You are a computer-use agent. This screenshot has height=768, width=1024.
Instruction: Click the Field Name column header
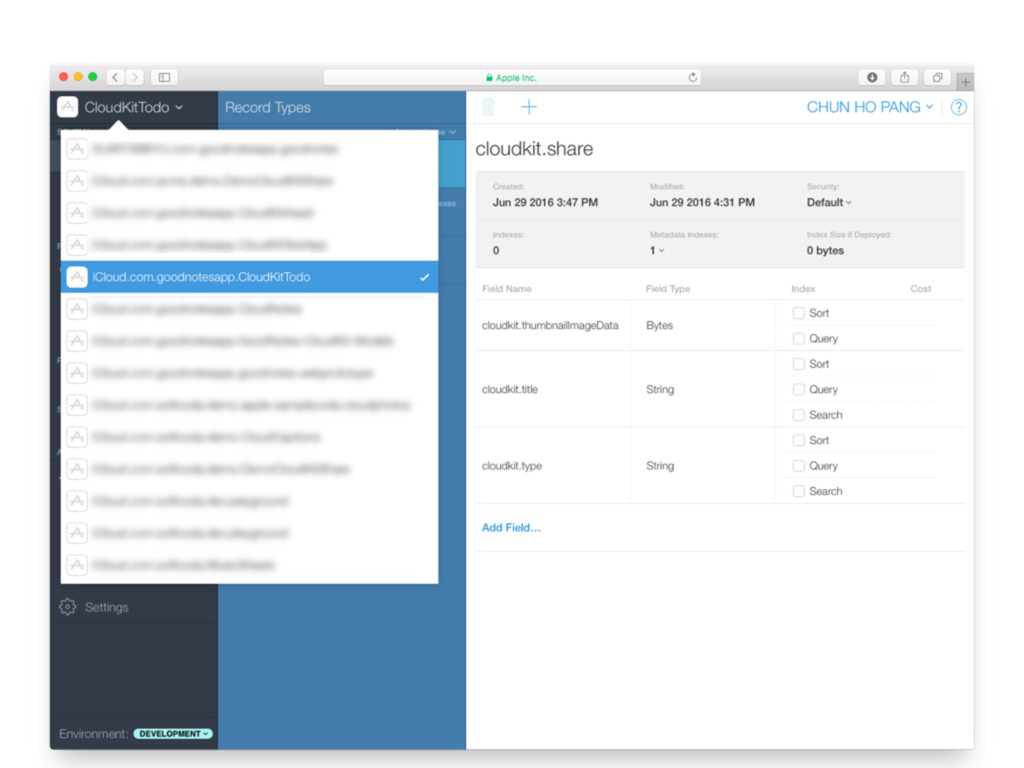[x=507, y=289]
